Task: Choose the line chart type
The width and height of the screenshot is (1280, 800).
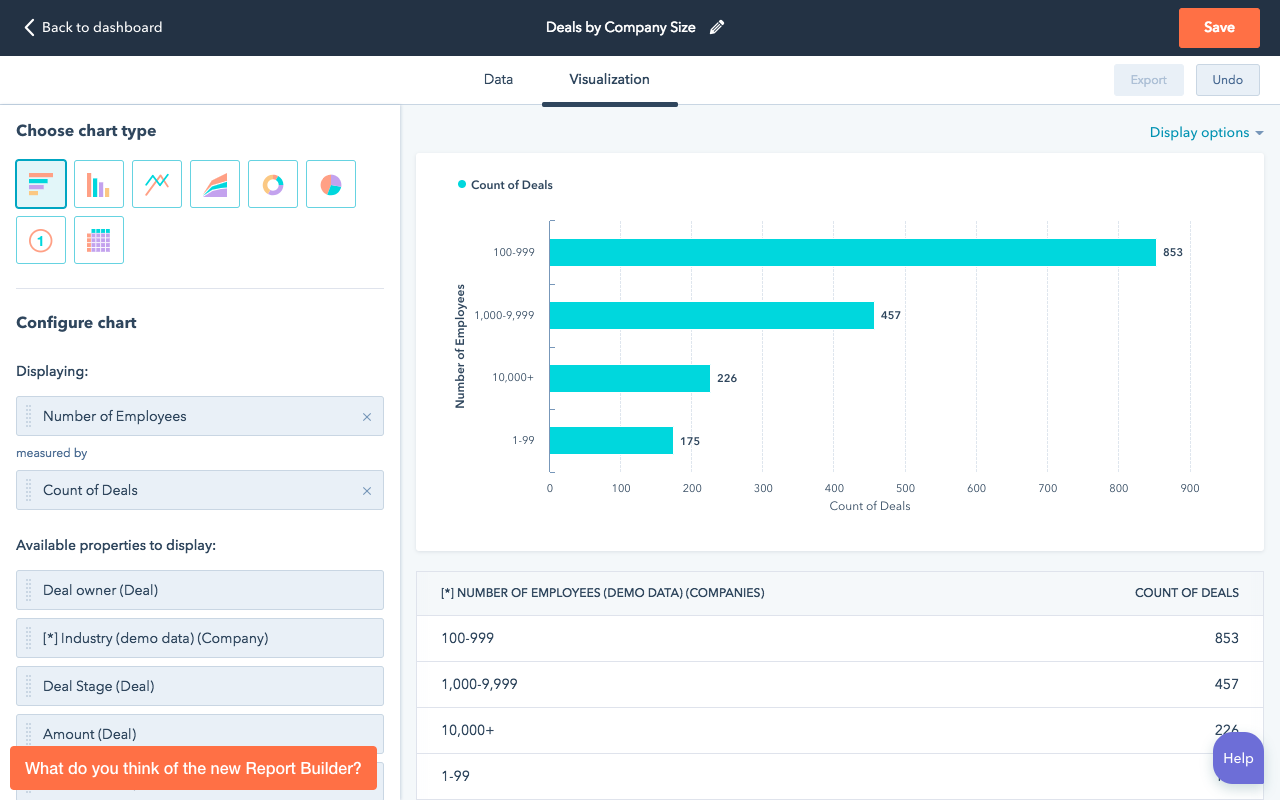Action: click(157, 184)
